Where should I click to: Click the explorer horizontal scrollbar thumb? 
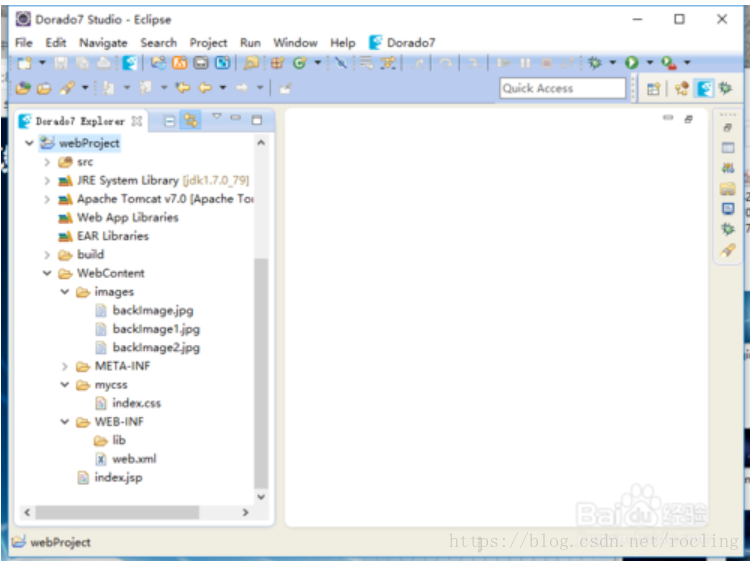pyautogui.click(x=117, y=512)
